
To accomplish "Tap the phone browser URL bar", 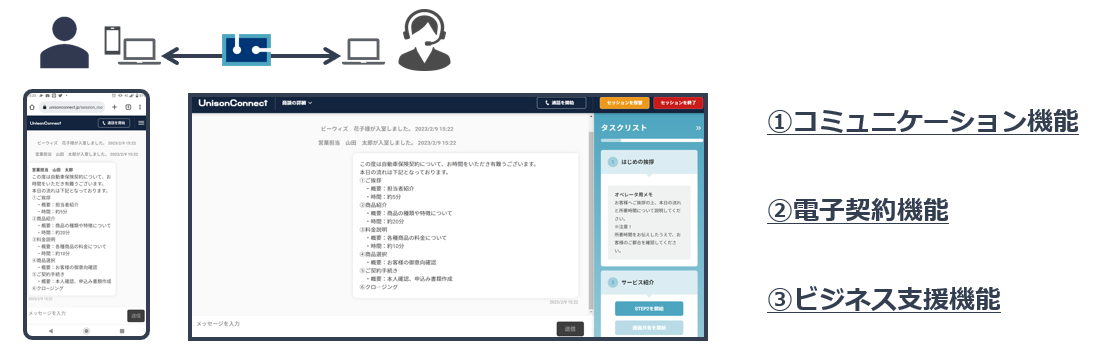I will tap(72, 106).
